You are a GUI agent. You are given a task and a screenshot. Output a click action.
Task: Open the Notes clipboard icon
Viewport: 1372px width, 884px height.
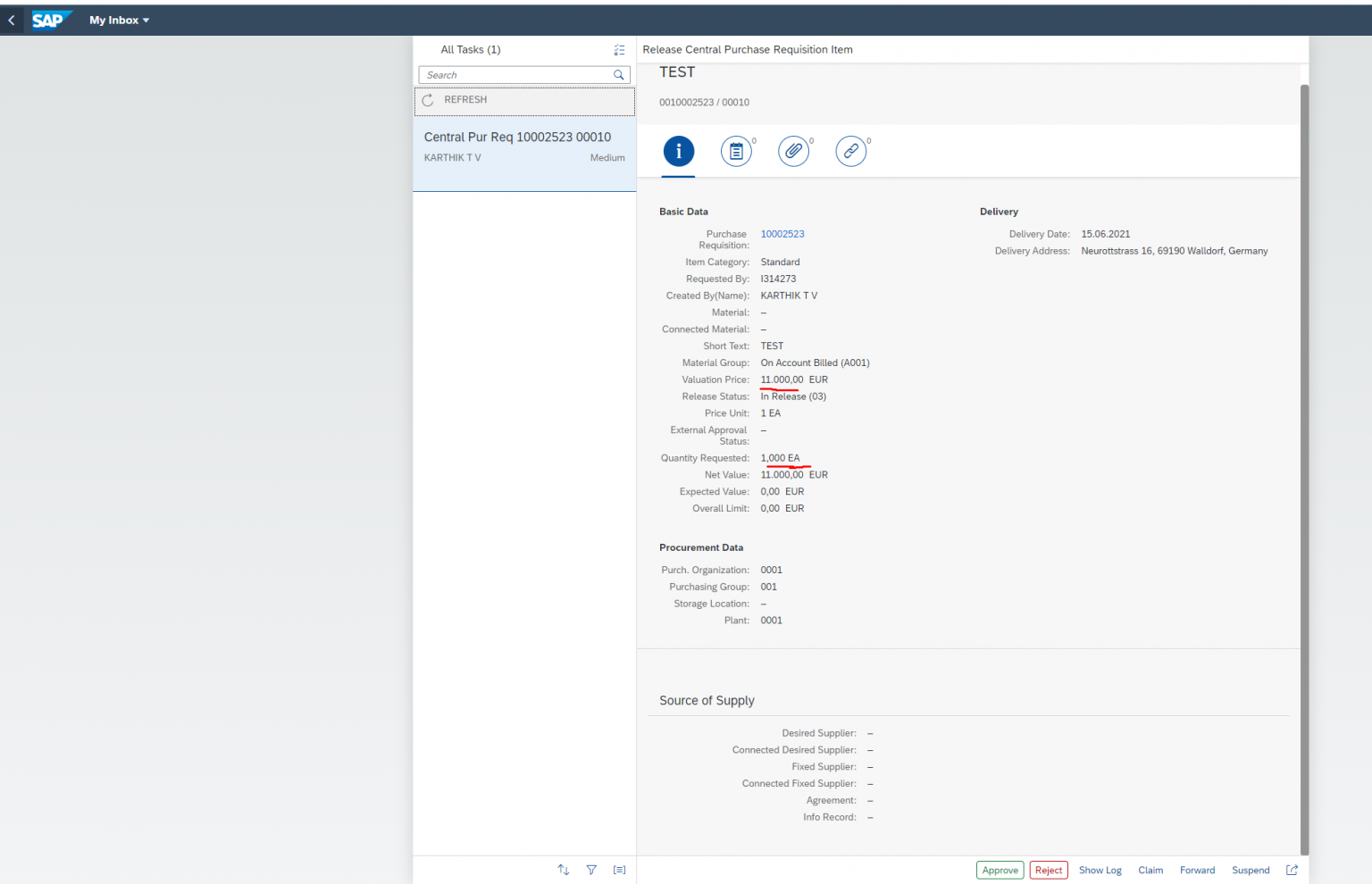pos(736,150)
